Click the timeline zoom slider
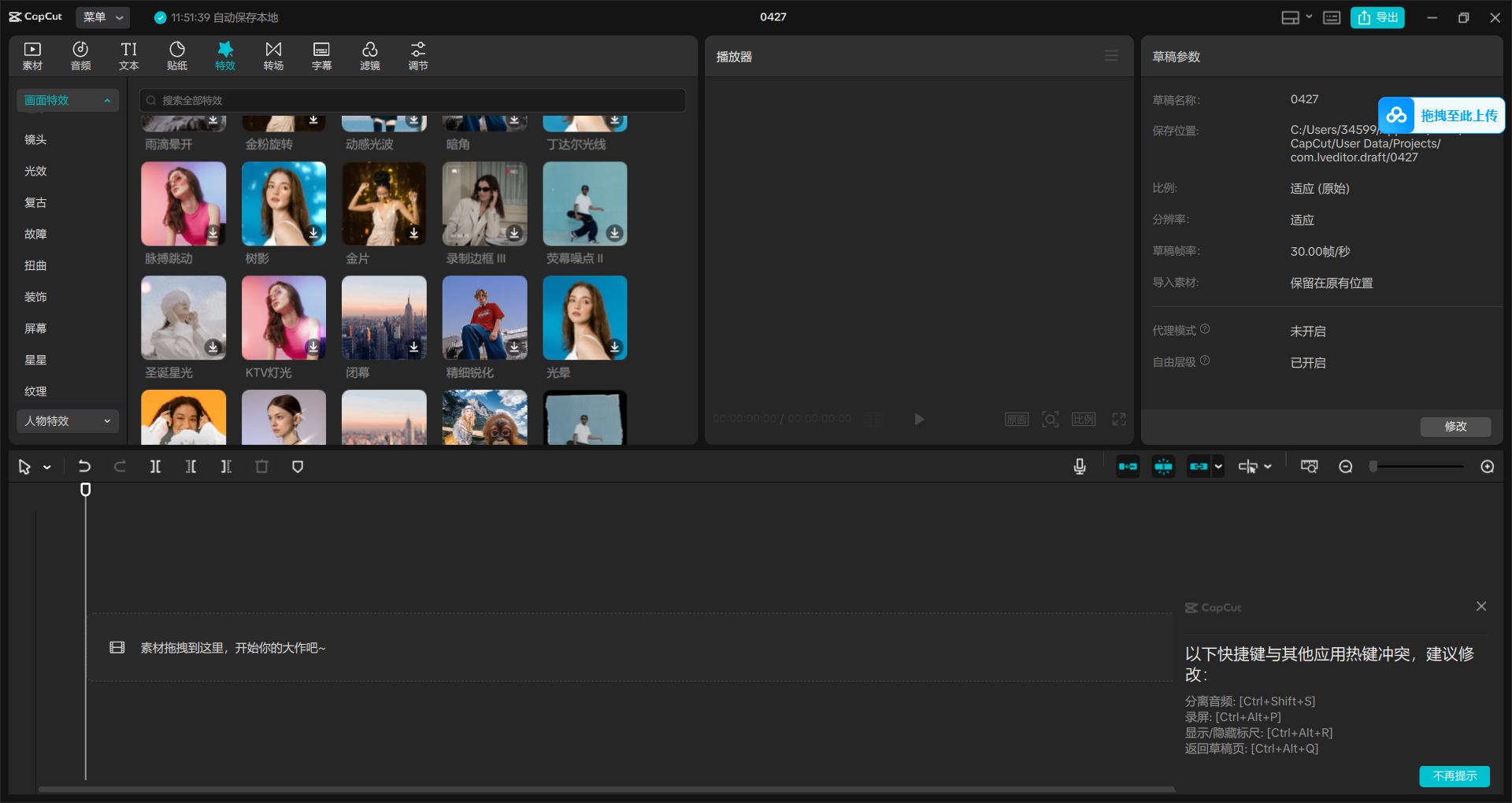Screen dimensions: 1512x803 (1417, 467)
